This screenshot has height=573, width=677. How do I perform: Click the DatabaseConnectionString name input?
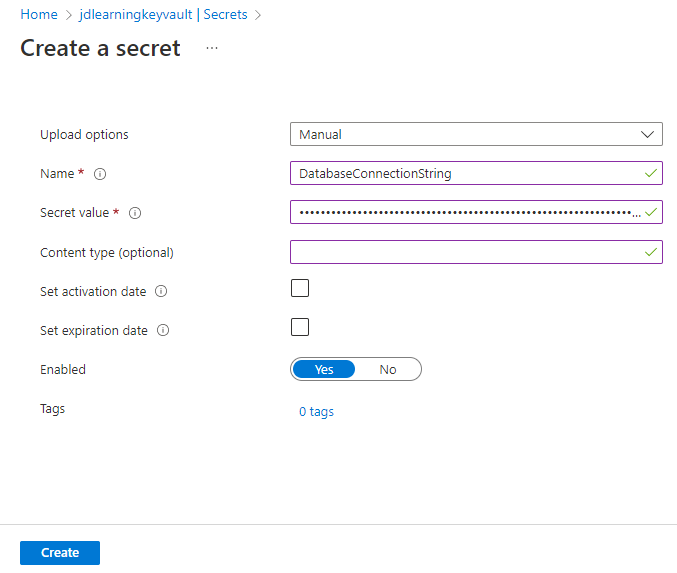(476, 173)
